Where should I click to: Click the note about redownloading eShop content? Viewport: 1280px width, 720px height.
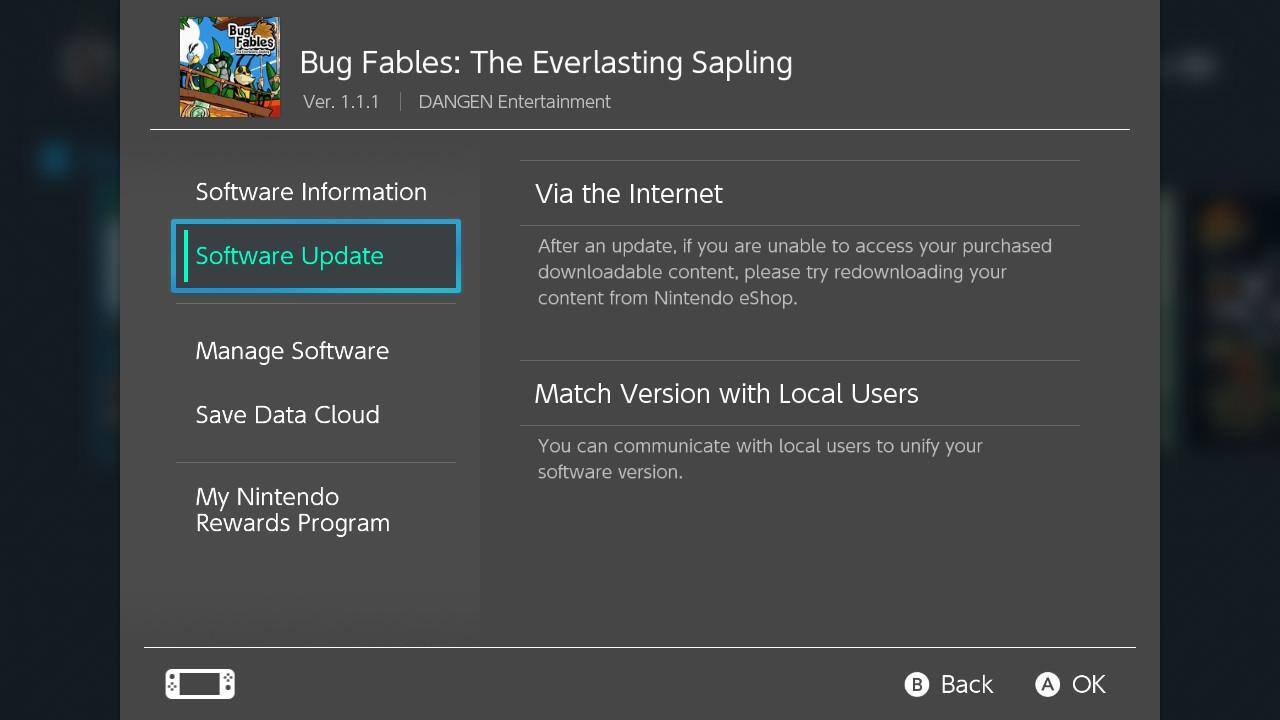point(794,272)
